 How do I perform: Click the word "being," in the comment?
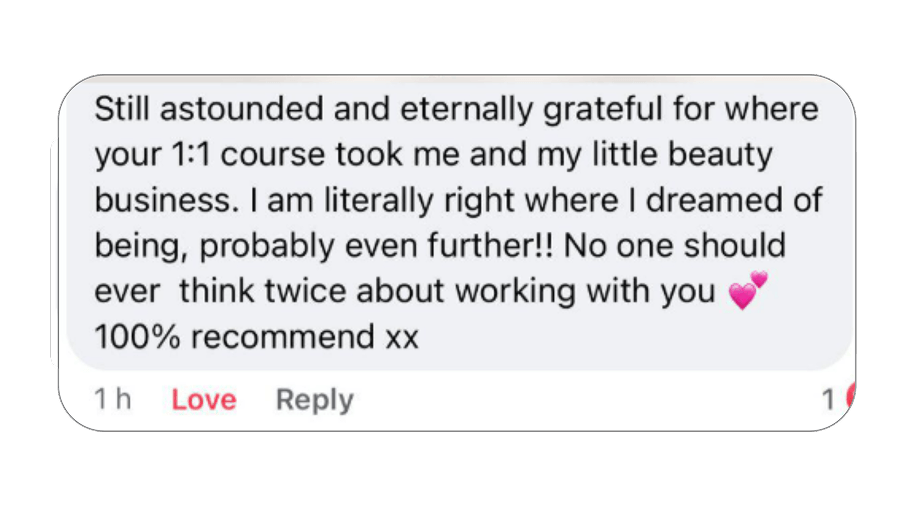[x=138, y=246]
